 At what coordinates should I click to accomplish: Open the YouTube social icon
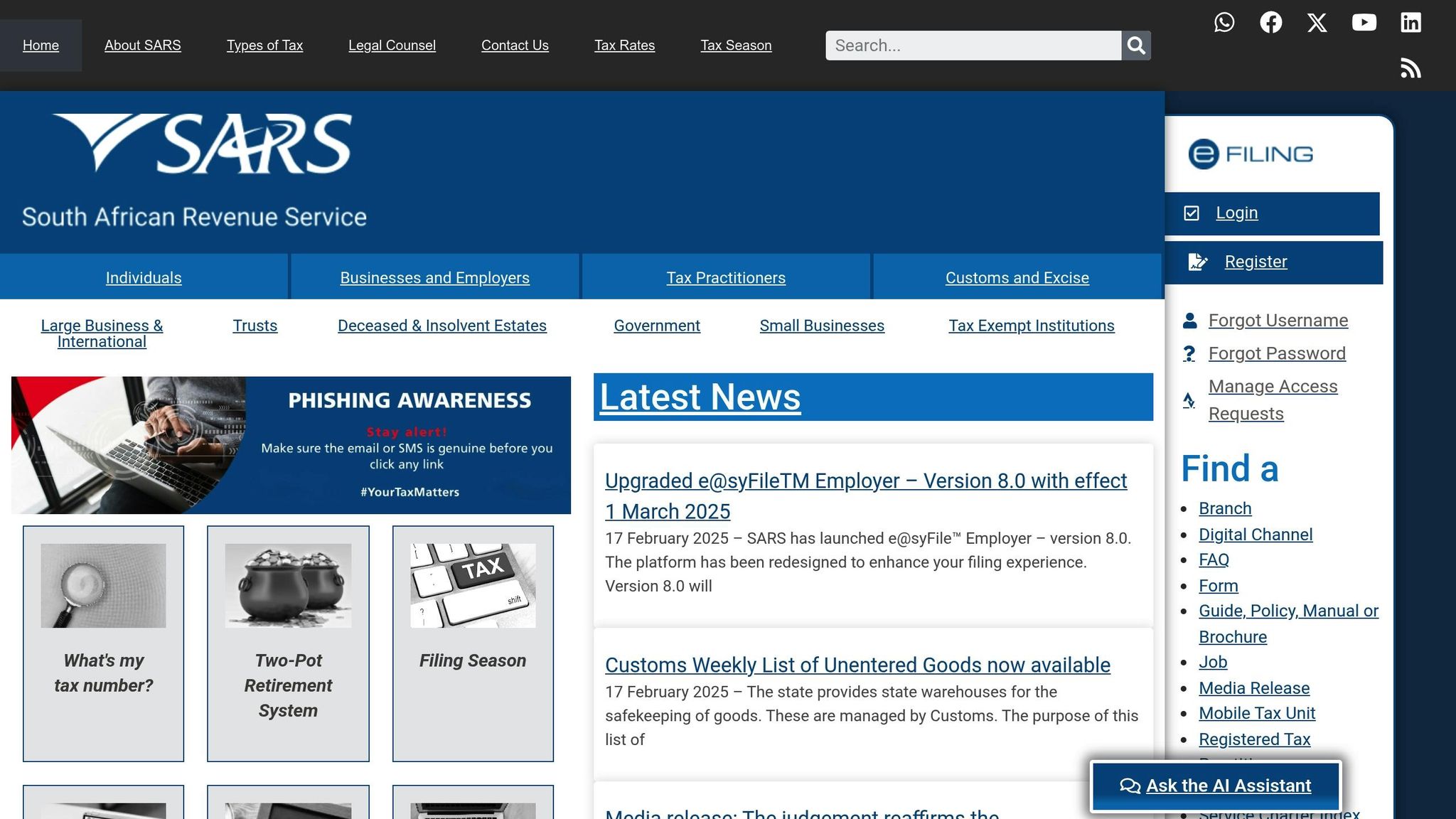coord(1364,22)
